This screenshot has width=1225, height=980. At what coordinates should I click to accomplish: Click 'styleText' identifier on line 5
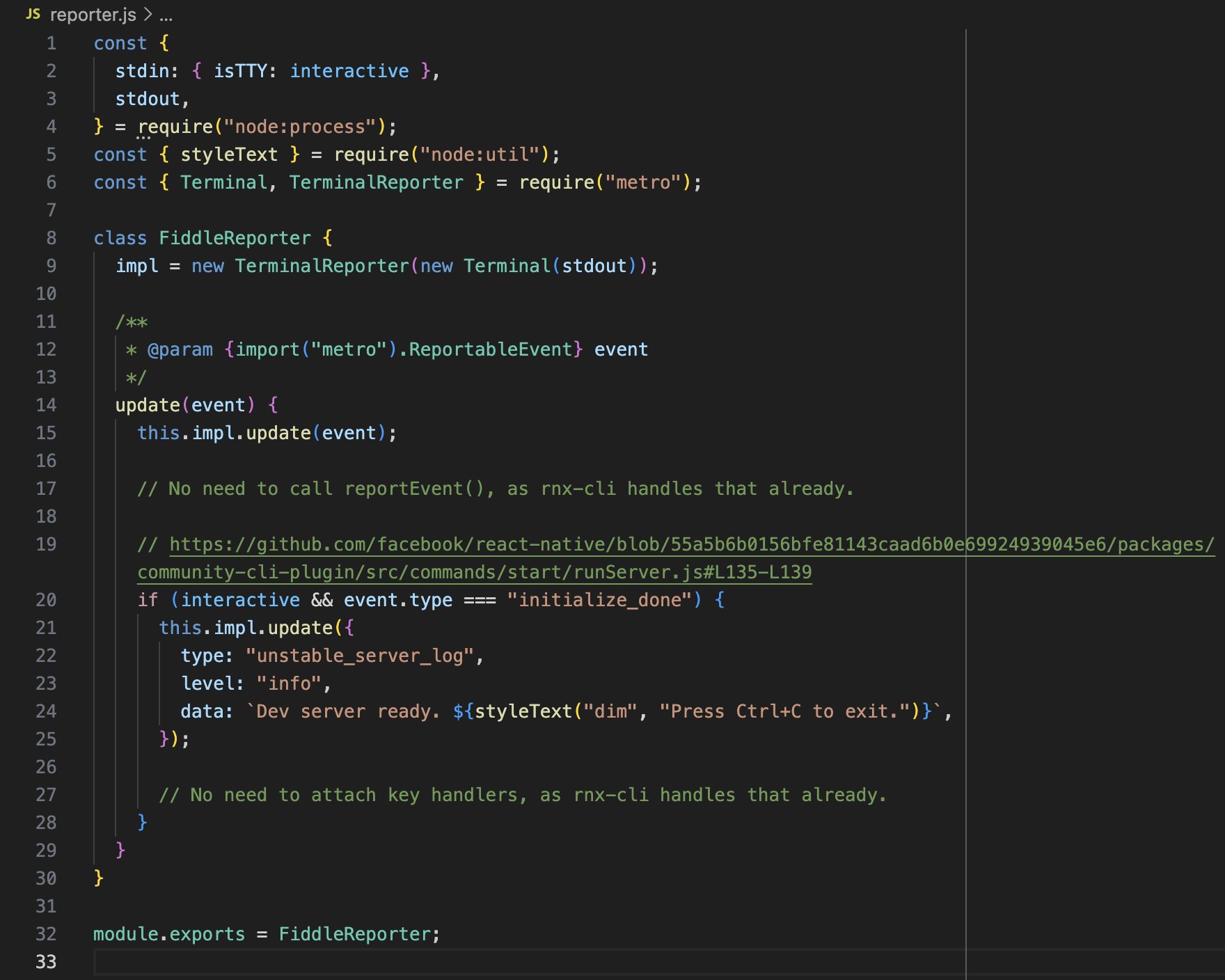tap(229, 155)
